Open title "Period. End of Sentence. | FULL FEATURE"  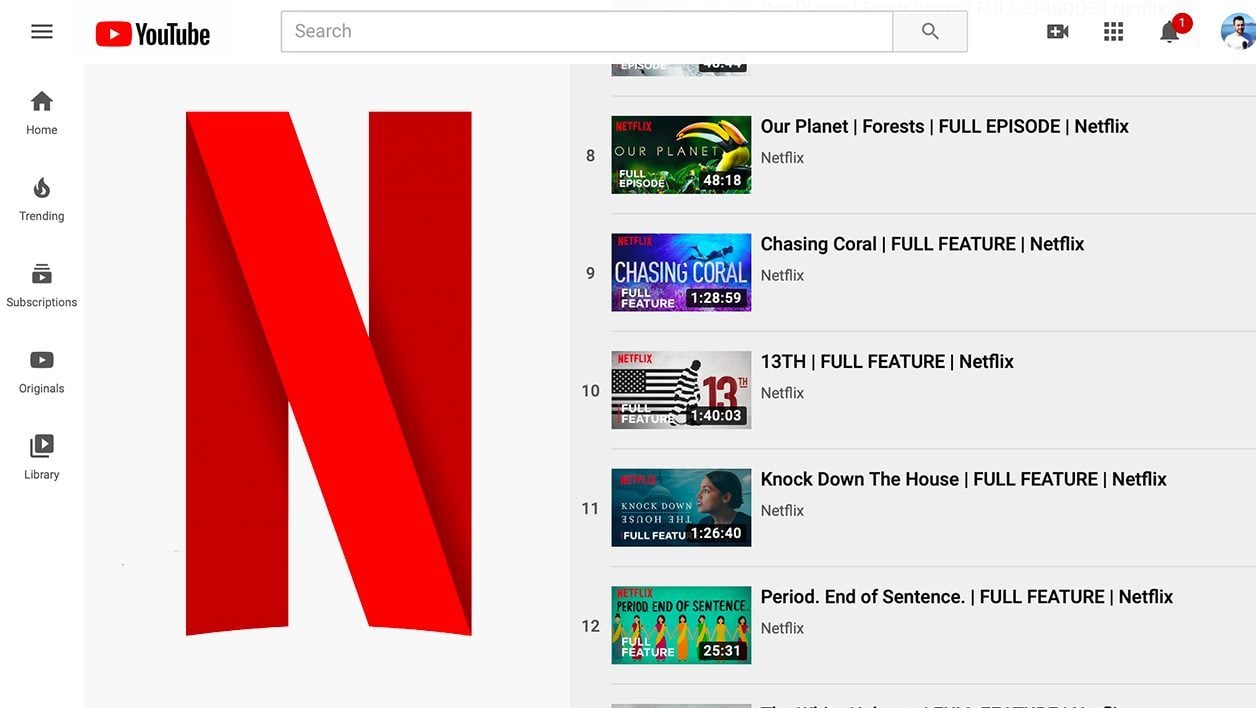point(967,597)
